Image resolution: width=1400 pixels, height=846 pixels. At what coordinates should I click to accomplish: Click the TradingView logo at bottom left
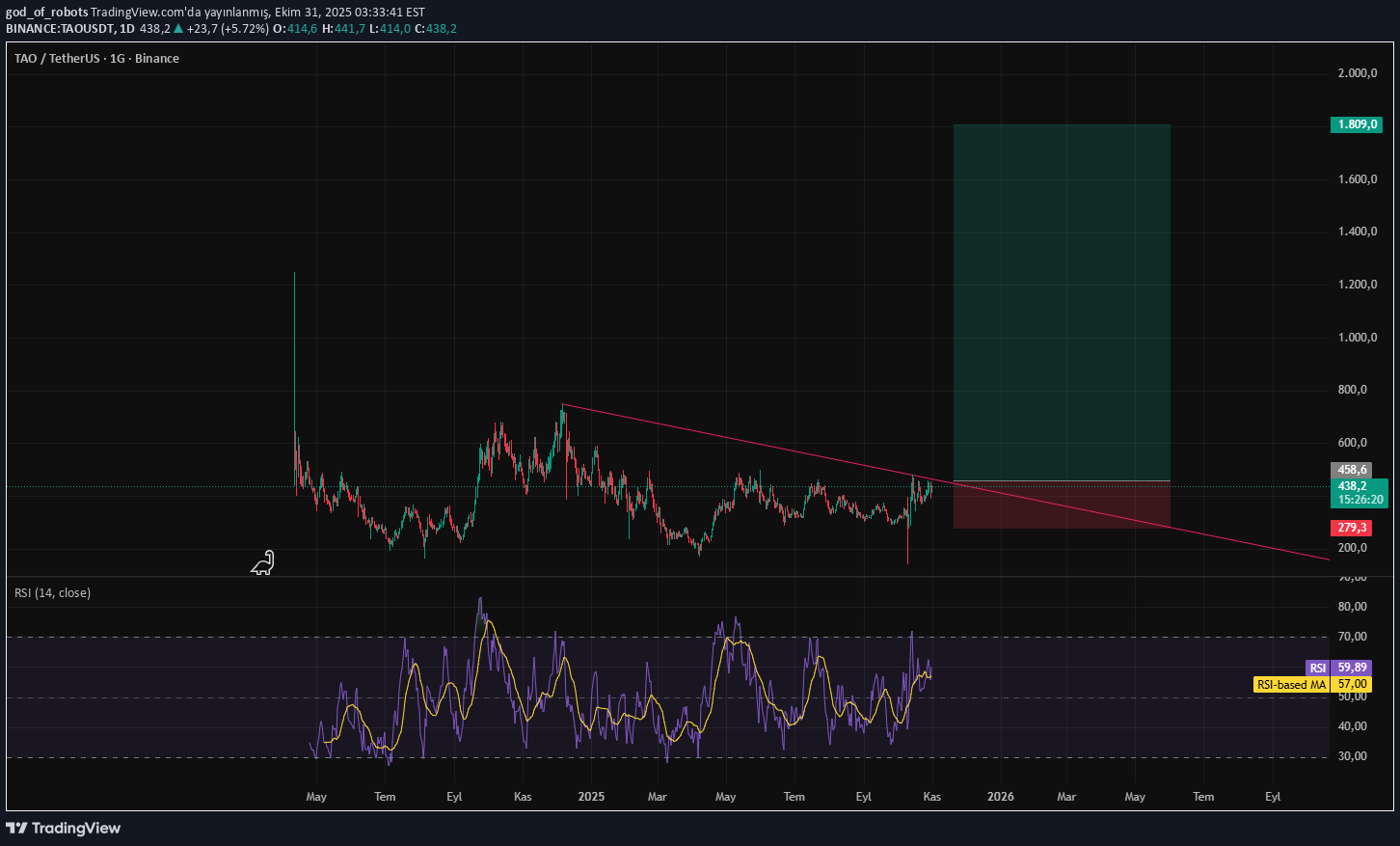(64, 828)
